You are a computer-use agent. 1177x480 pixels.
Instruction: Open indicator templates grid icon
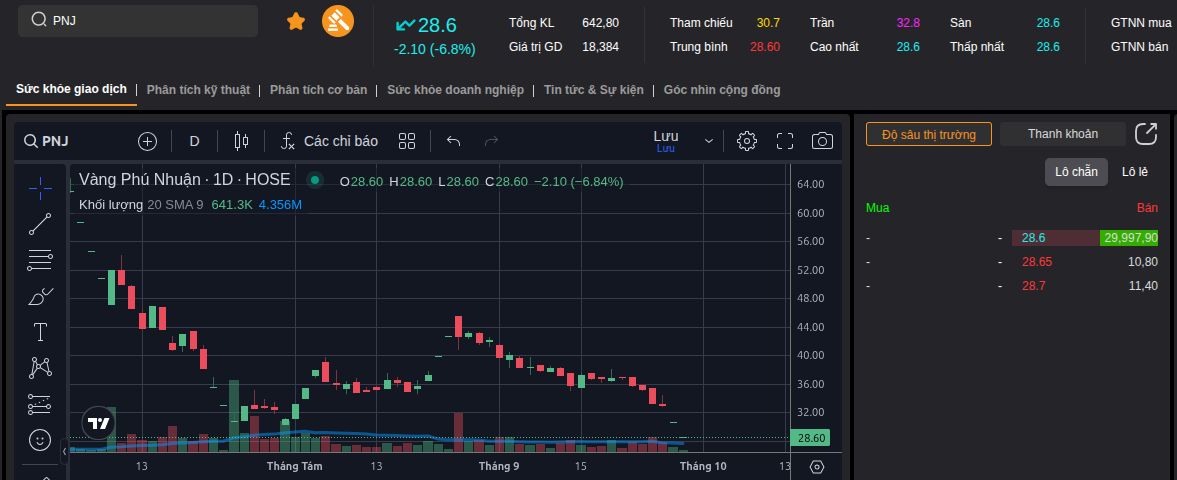coord(407,141)
